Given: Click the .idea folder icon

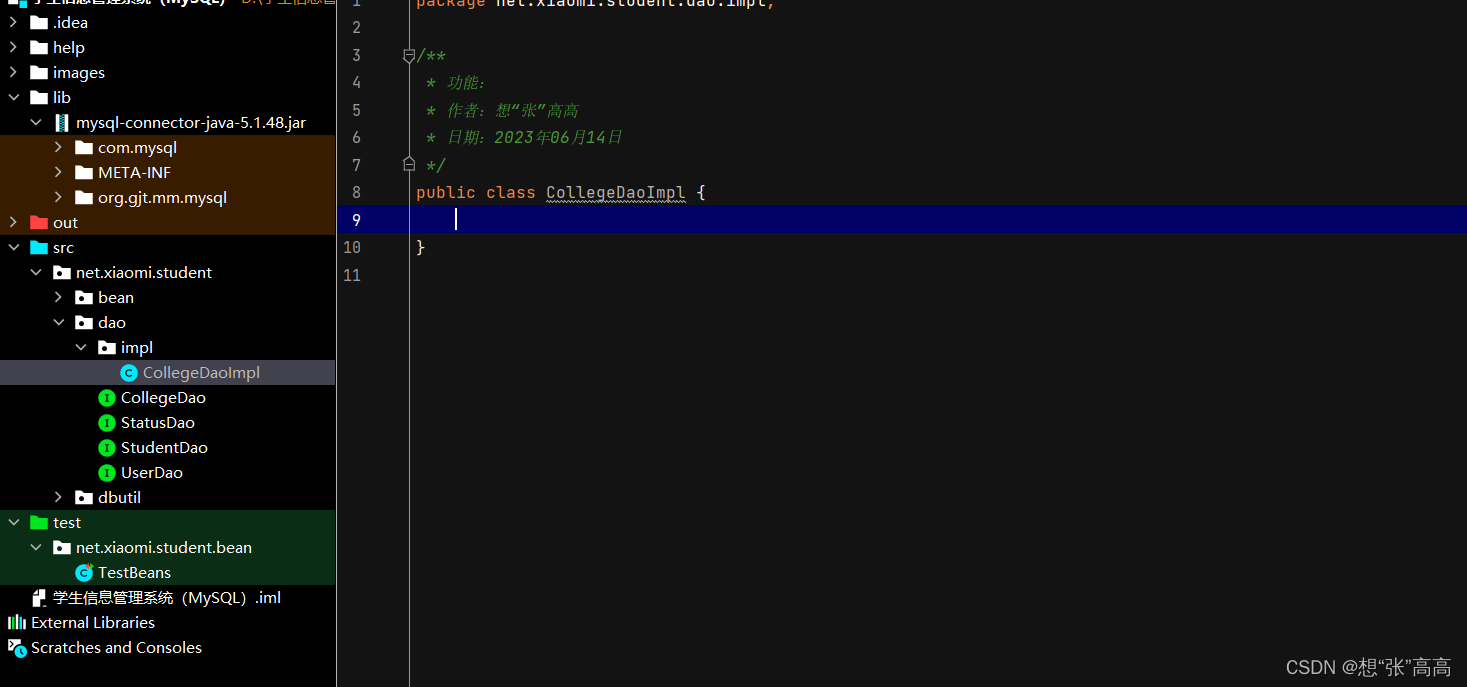Looking at the screenshot, I should pyautogui.click(x=39, y=22).
